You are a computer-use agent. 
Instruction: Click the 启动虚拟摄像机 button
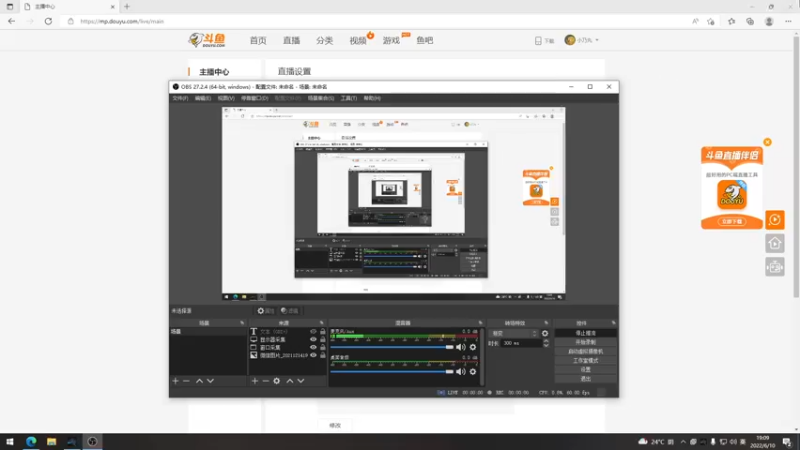click(586, 352)
